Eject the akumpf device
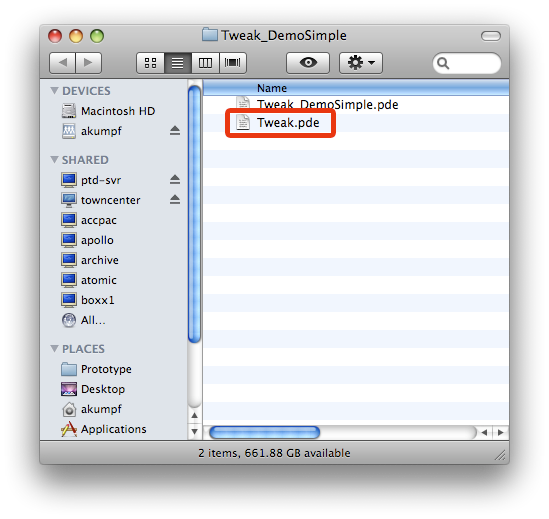 (x=175, y=131)
